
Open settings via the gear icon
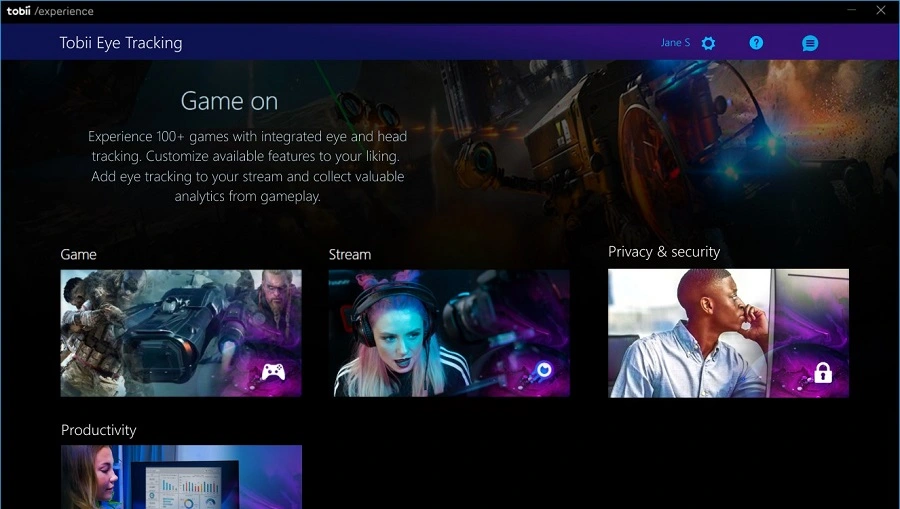(708, 43)
